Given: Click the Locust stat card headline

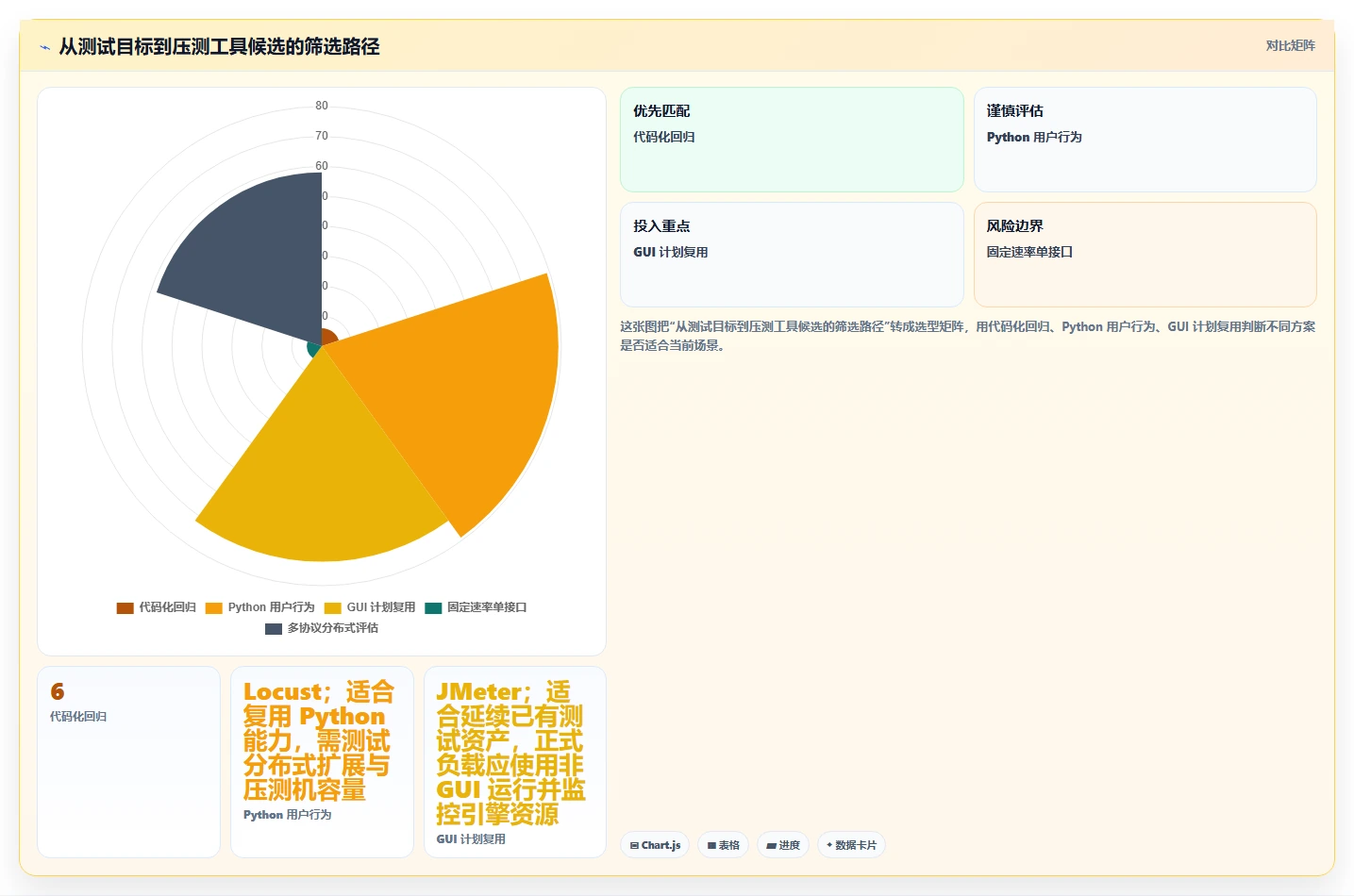Looking at the screenshot, I should tap(318, 740).
